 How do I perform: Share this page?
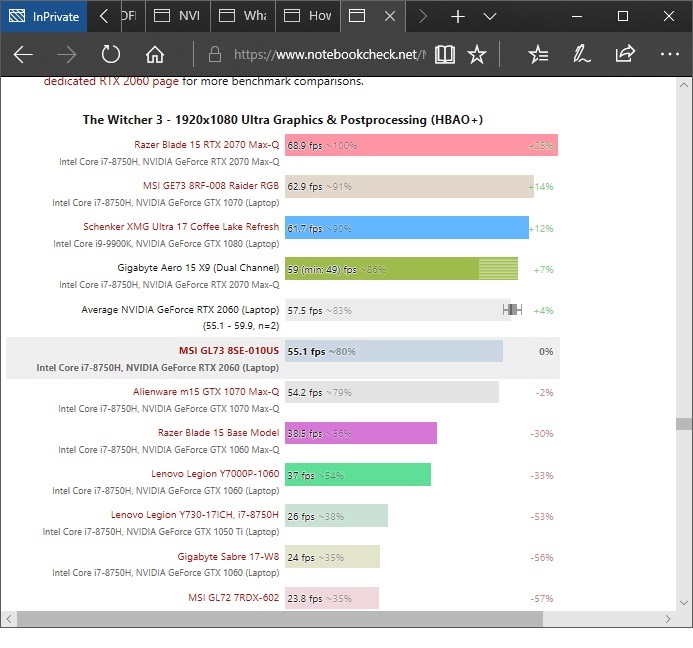coord(625,54)
